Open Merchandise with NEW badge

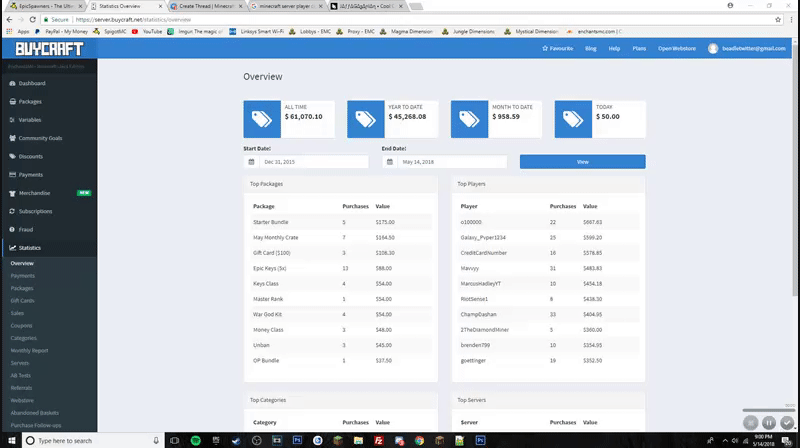click(x=49, y=193)
